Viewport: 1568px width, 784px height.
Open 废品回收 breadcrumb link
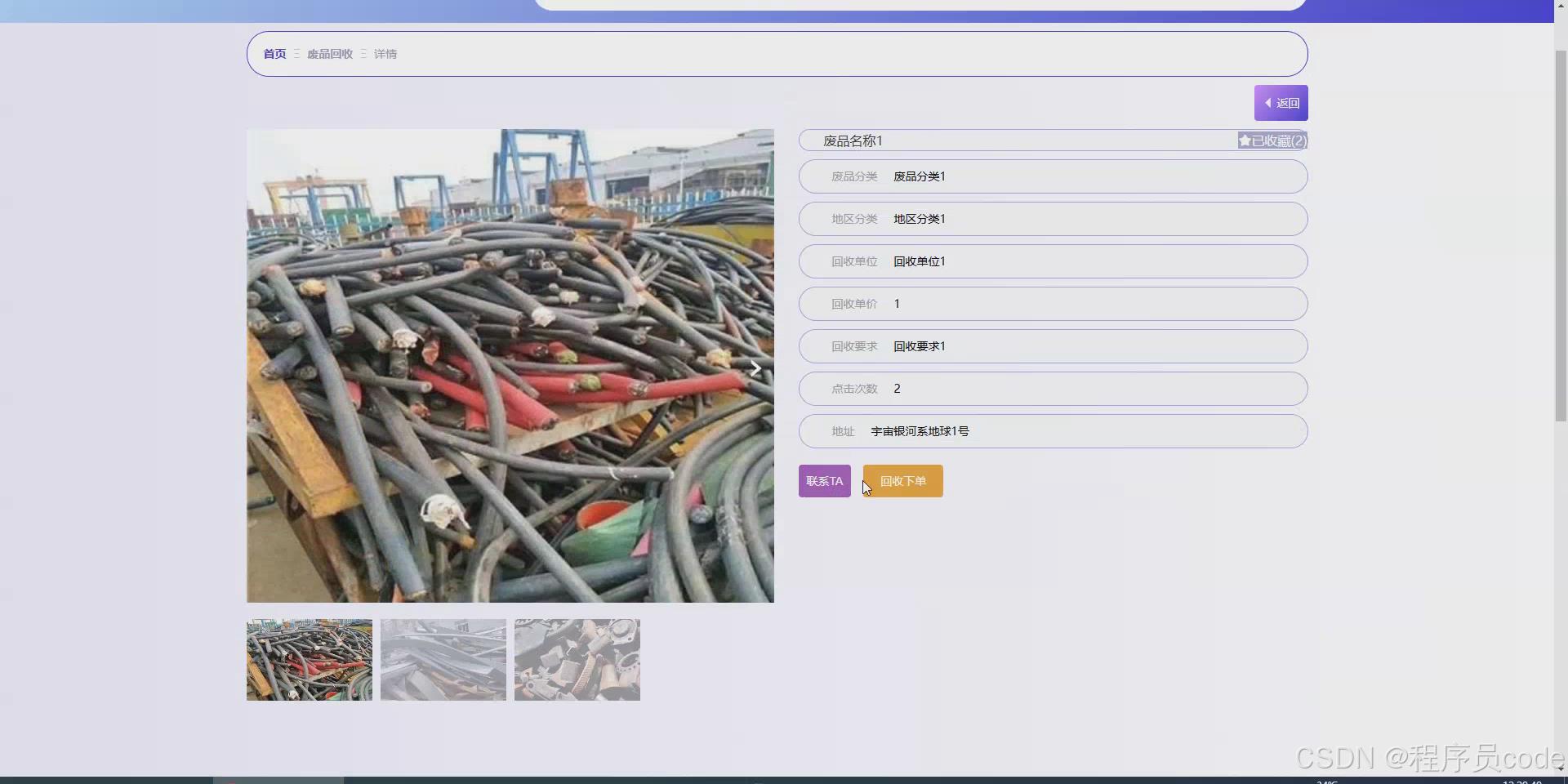330,54
